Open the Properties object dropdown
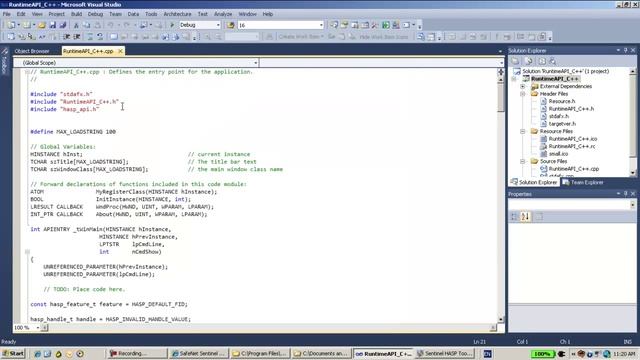Viewport: 640px width, 360px height. tap(632, 205)
